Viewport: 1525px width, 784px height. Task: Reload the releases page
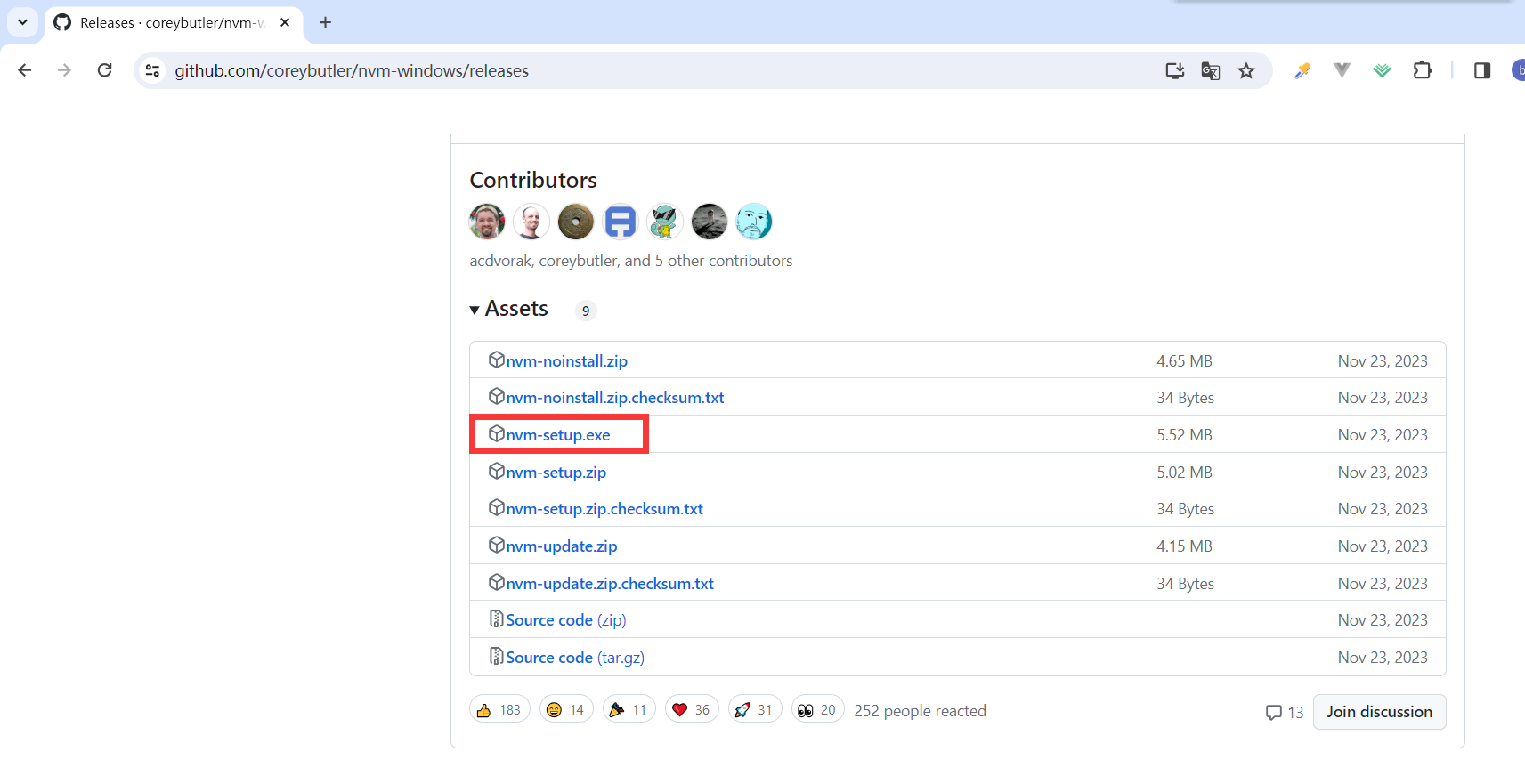point(104,70)
